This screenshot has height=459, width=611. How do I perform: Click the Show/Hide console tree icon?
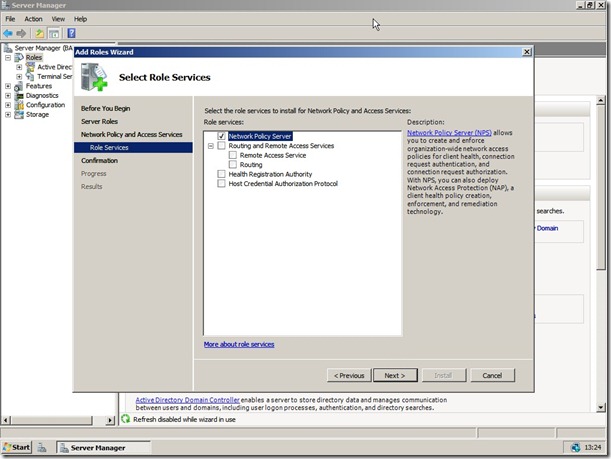point(54,34)
